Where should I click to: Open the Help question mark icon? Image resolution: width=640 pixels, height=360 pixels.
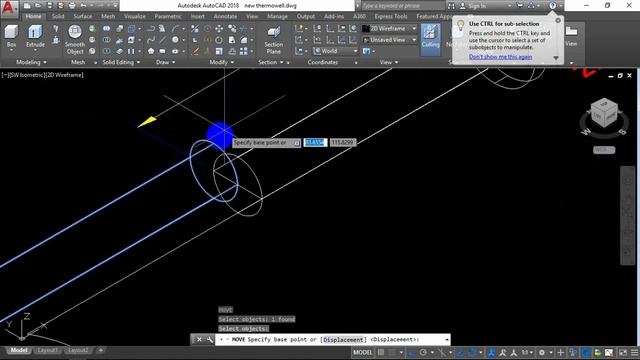pos(552,6)
